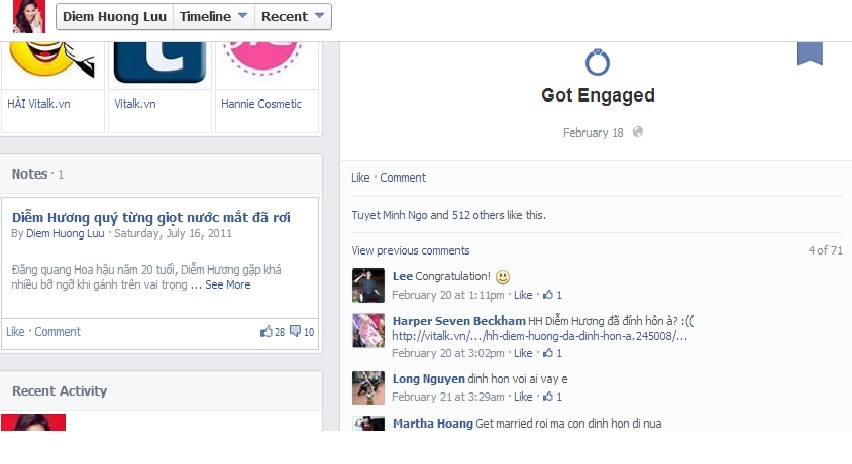Like Harper Seven Beckham's comment
Screen dimensions: 852x464
point(523,353)
